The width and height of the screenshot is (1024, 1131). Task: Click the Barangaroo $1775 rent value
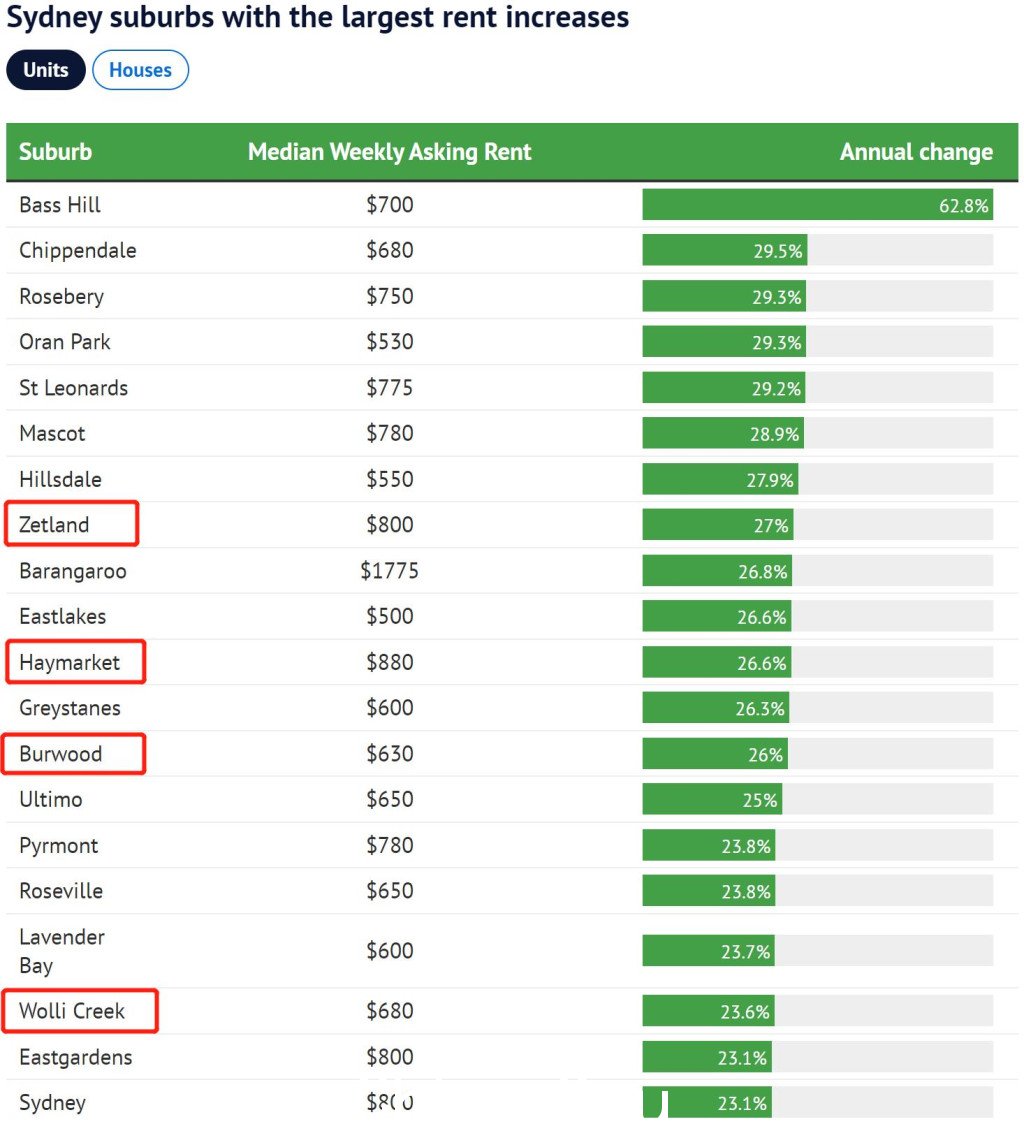(389, 571)
